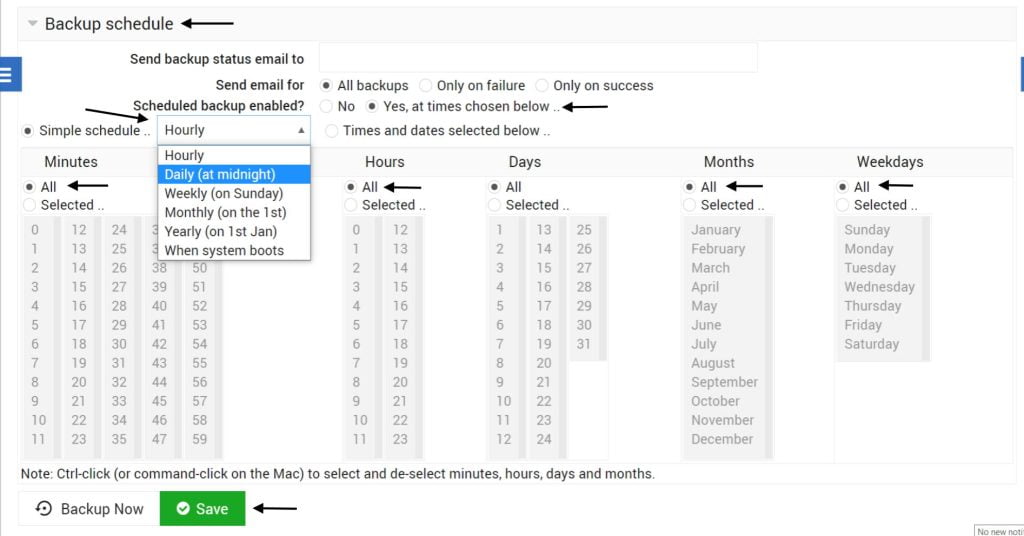Click the green Save button
The image size is (1024, 536).
tap(202, 508)
